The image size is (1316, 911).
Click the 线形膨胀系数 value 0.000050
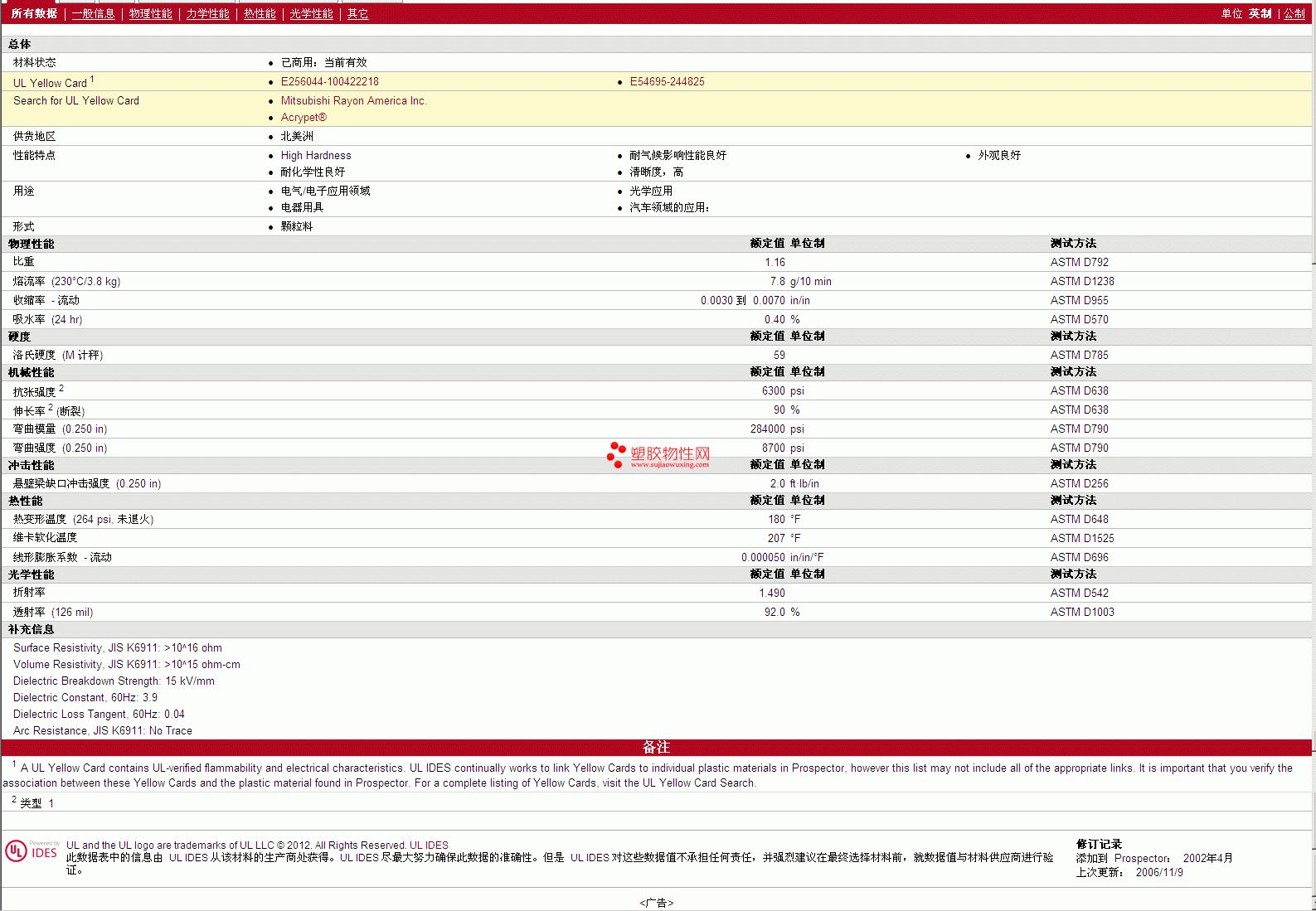(763, 558)
